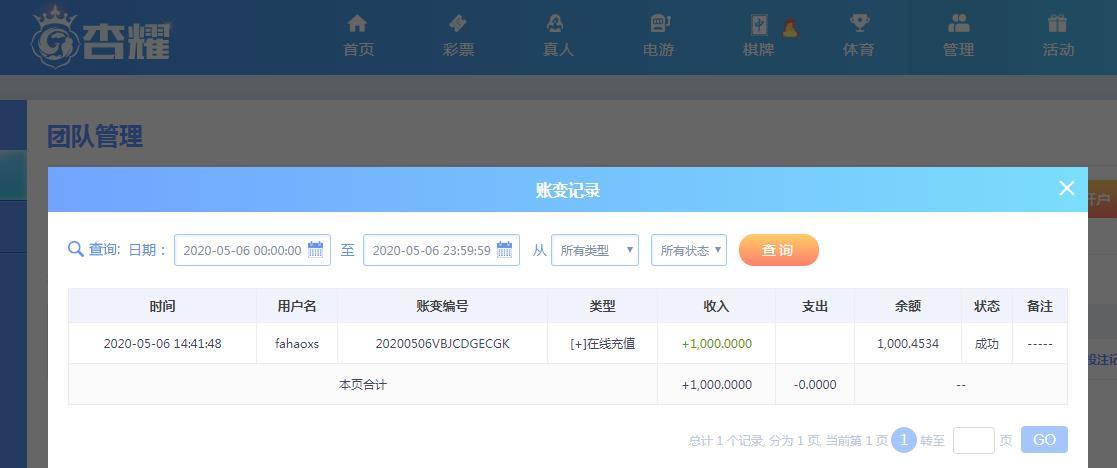Open the 真人 live dealer icon

[556, 24]
